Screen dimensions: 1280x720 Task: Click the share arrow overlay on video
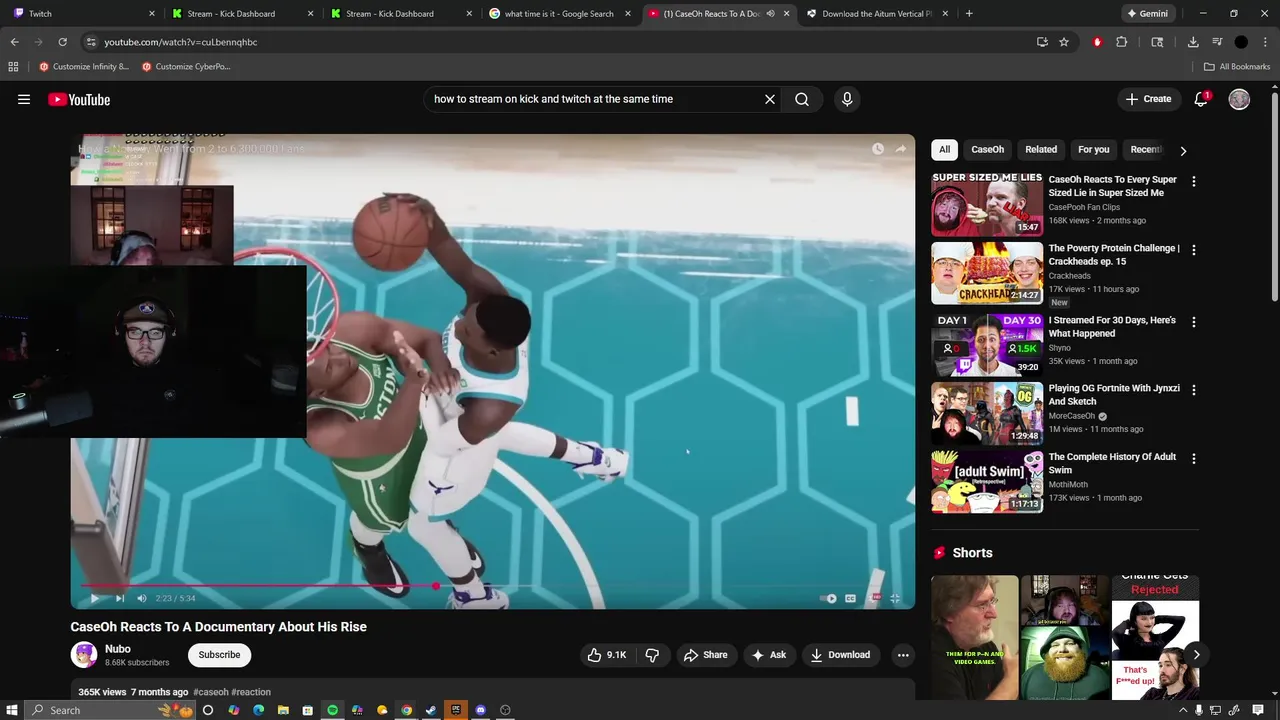[x=901, y=149]
